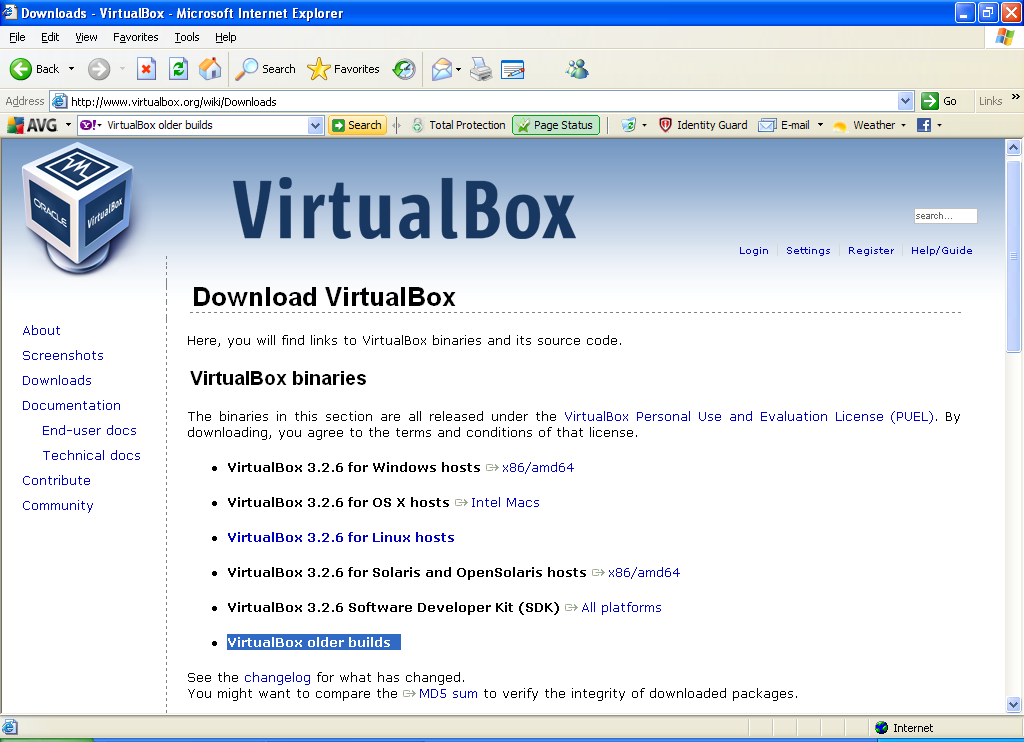The height and width of the screenshot is (742, 1024).
Task: Go to the Home page icon
Action: pyautogui.click(x=210, y=69)
